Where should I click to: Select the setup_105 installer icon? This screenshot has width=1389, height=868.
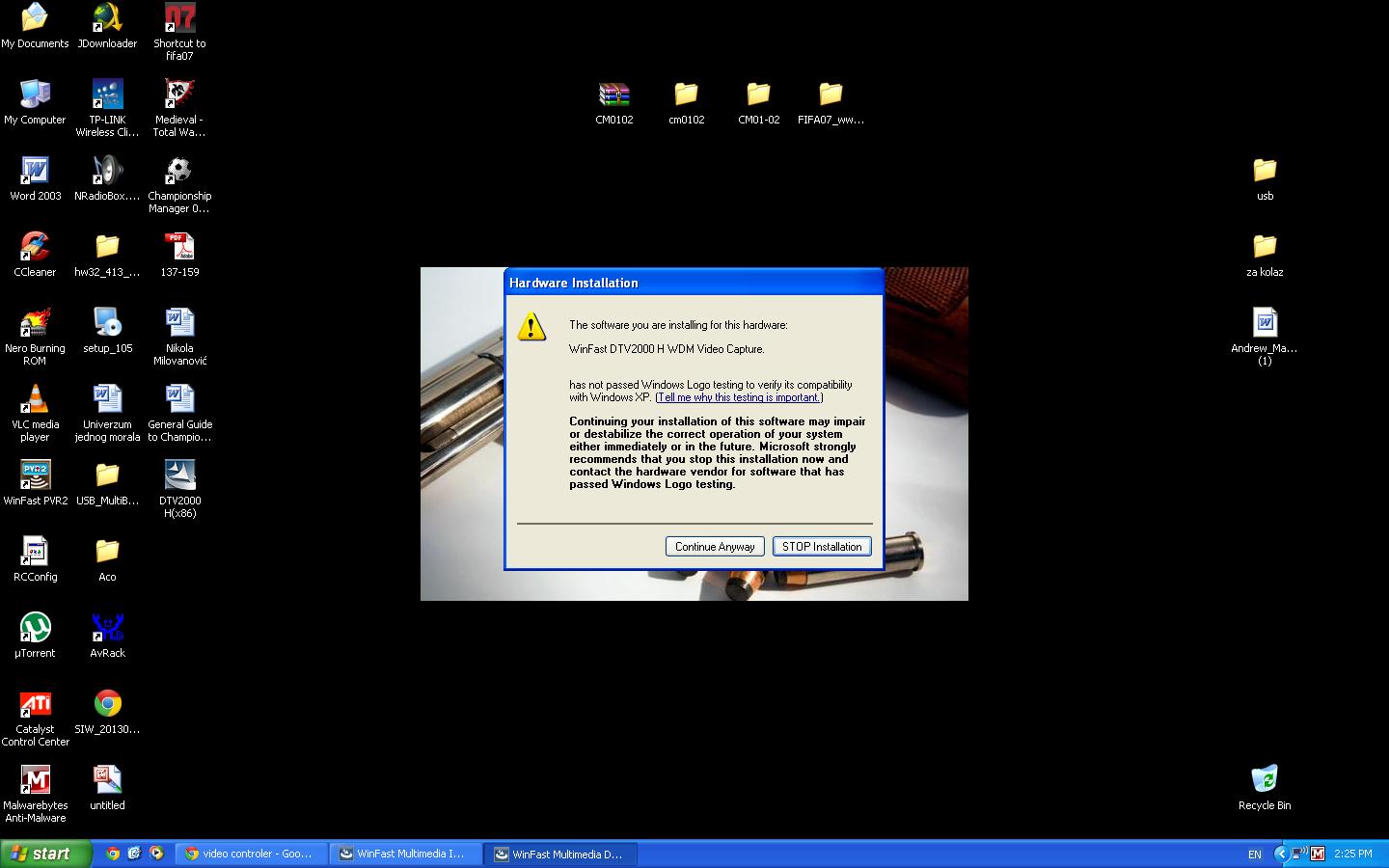pyautogui.click(x=107, y=331)
